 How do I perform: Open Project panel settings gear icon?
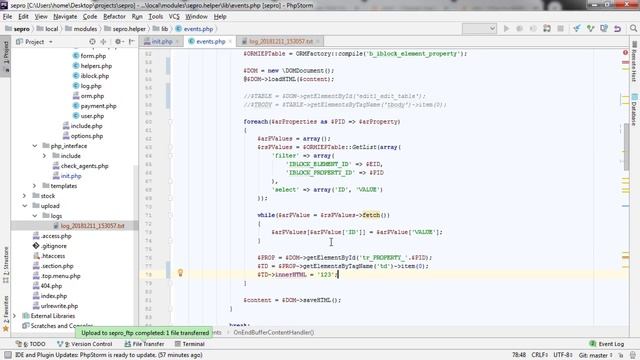tap(118, 42)
